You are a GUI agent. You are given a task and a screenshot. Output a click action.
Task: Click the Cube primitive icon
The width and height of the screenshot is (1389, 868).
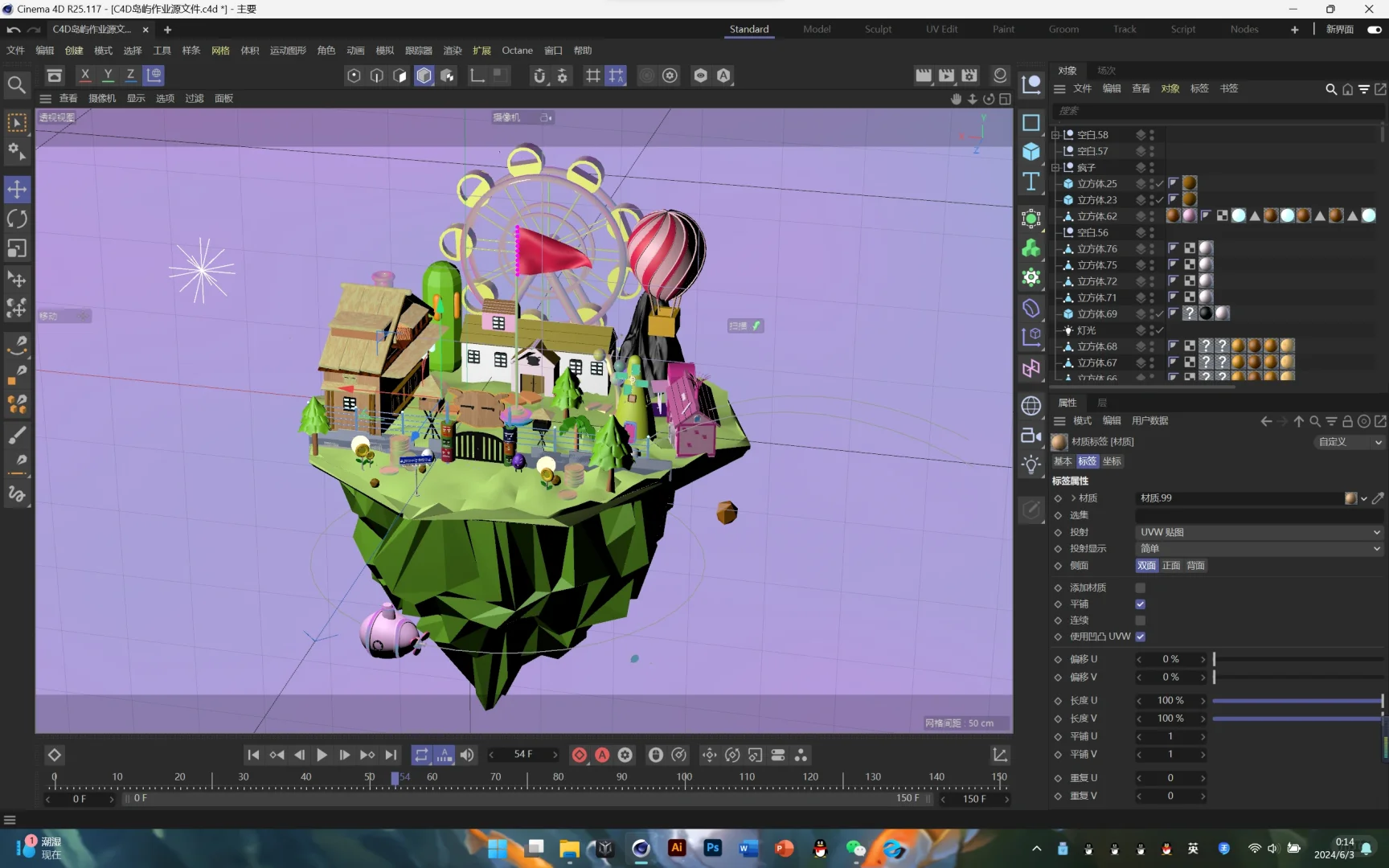coord(1031,152)
